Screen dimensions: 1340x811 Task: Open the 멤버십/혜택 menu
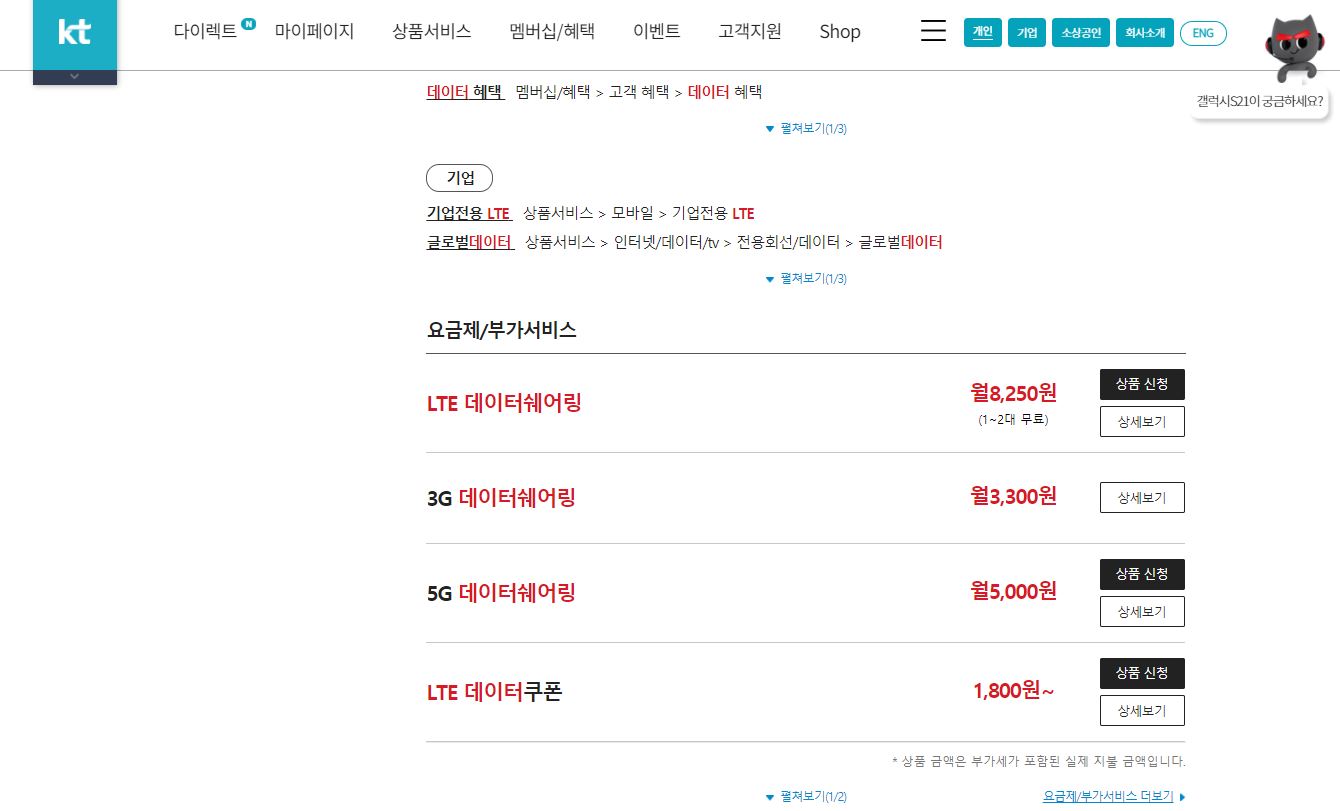tap(552, 31)
